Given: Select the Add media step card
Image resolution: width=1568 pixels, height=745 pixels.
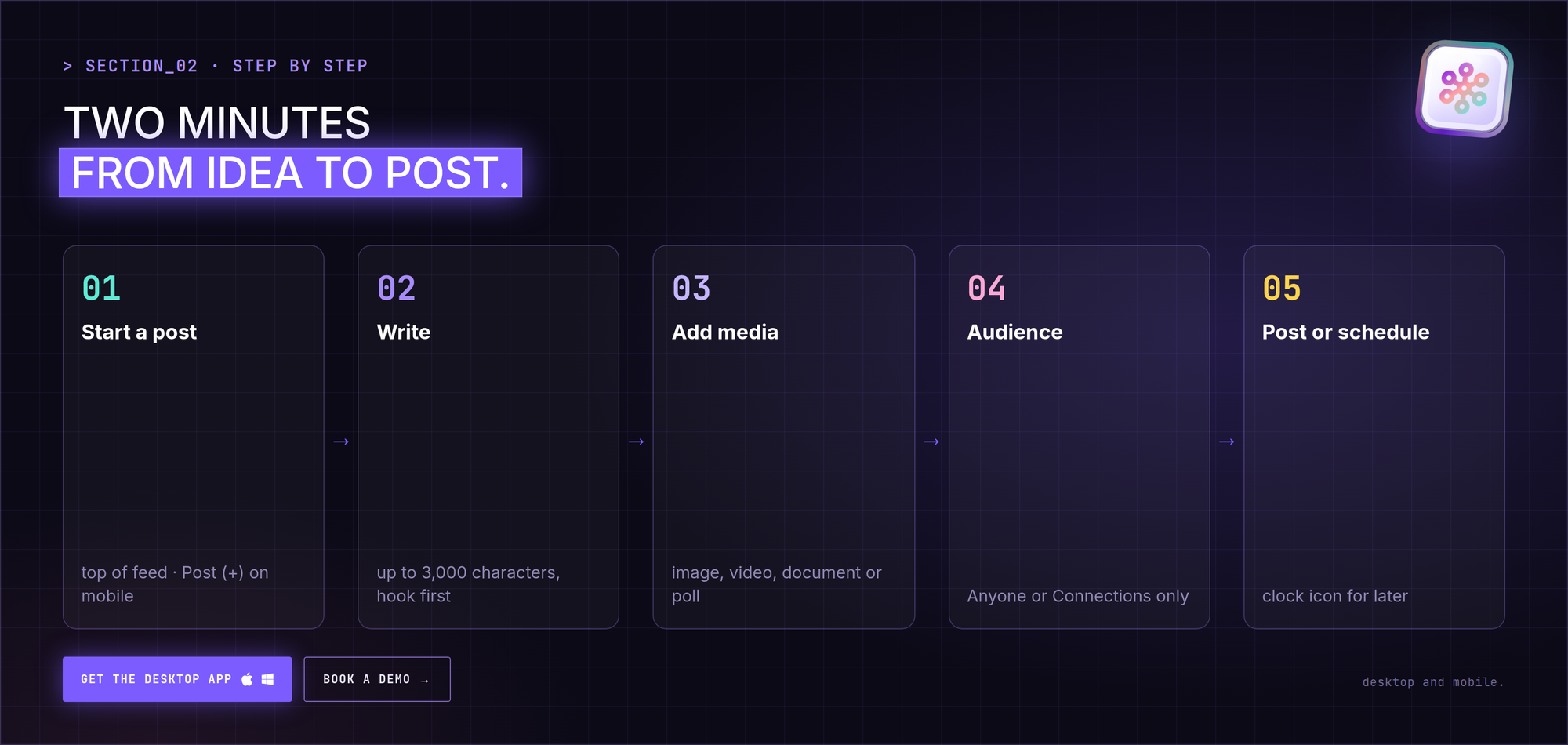Looking at the screenshot, I should pyautogui.click(x=784, y=437).
